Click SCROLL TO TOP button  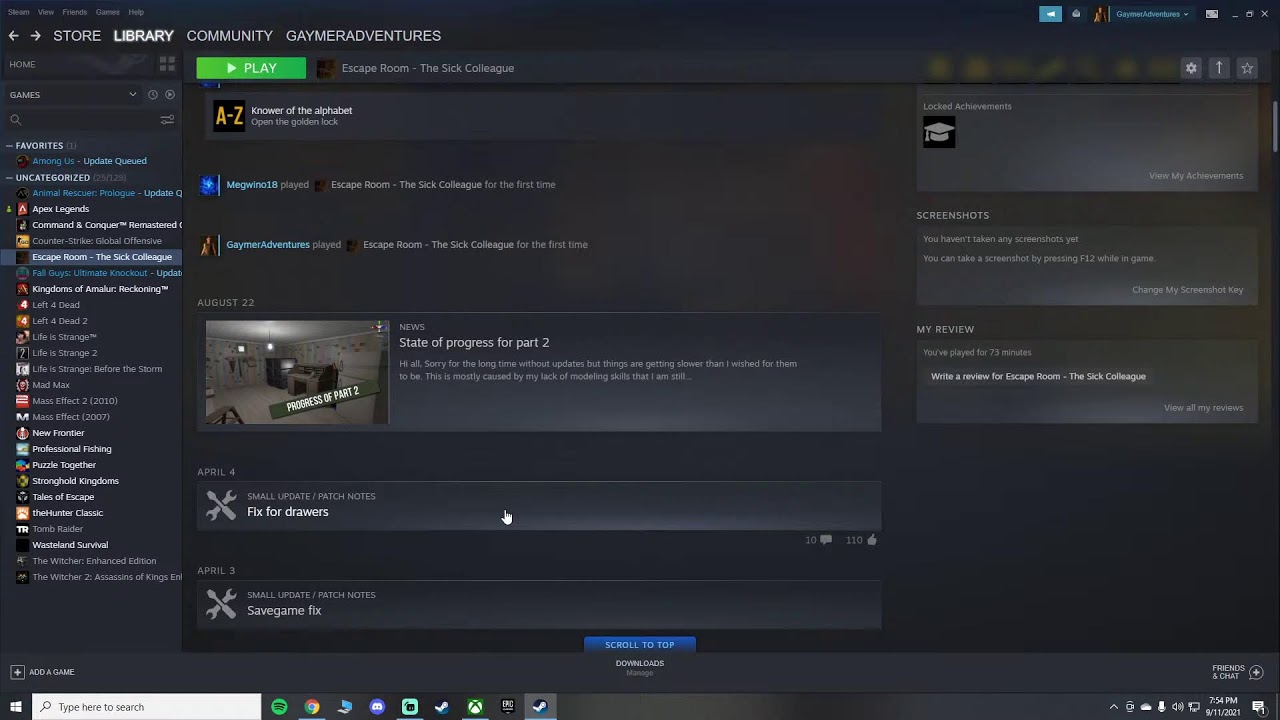click(x=640, y=645)
